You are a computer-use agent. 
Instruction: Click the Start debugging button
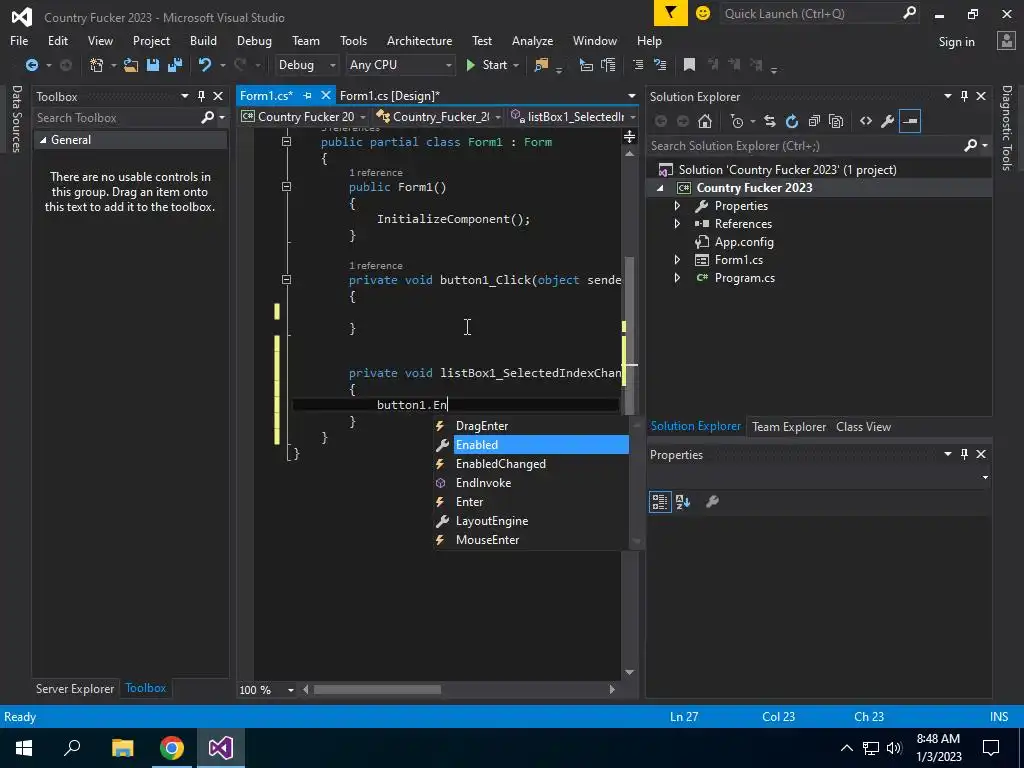click(x=487, y=65)
